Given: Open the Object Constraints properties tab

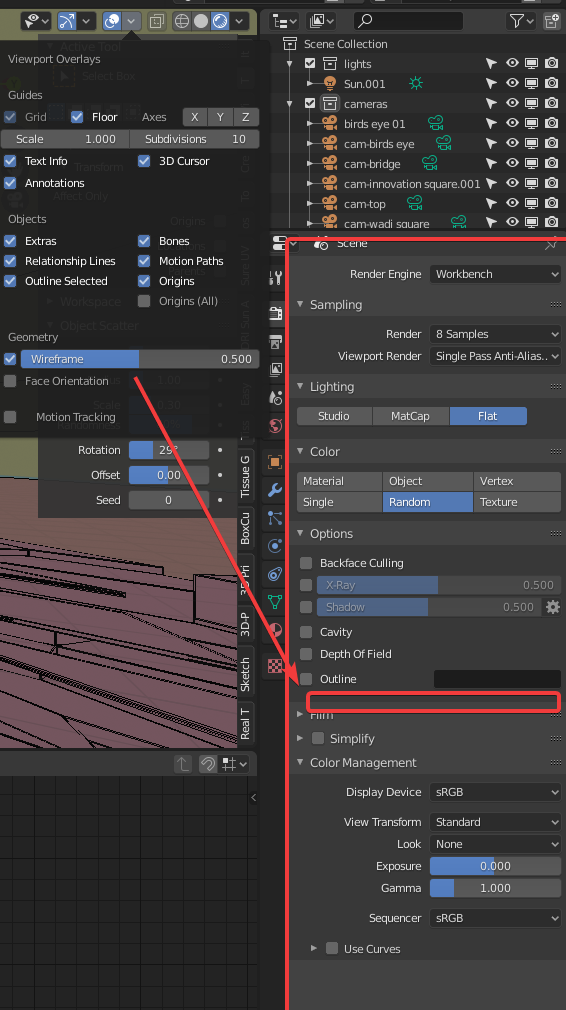Looking at the screenshot, I should 276,574.
